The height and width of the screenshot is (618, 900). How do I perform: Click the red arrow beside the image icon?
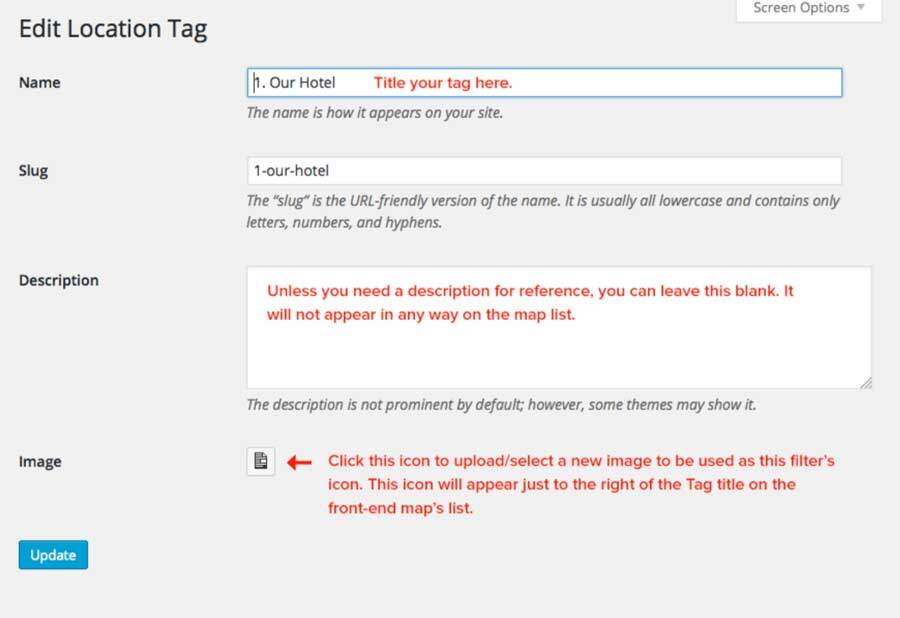(300, 462)
